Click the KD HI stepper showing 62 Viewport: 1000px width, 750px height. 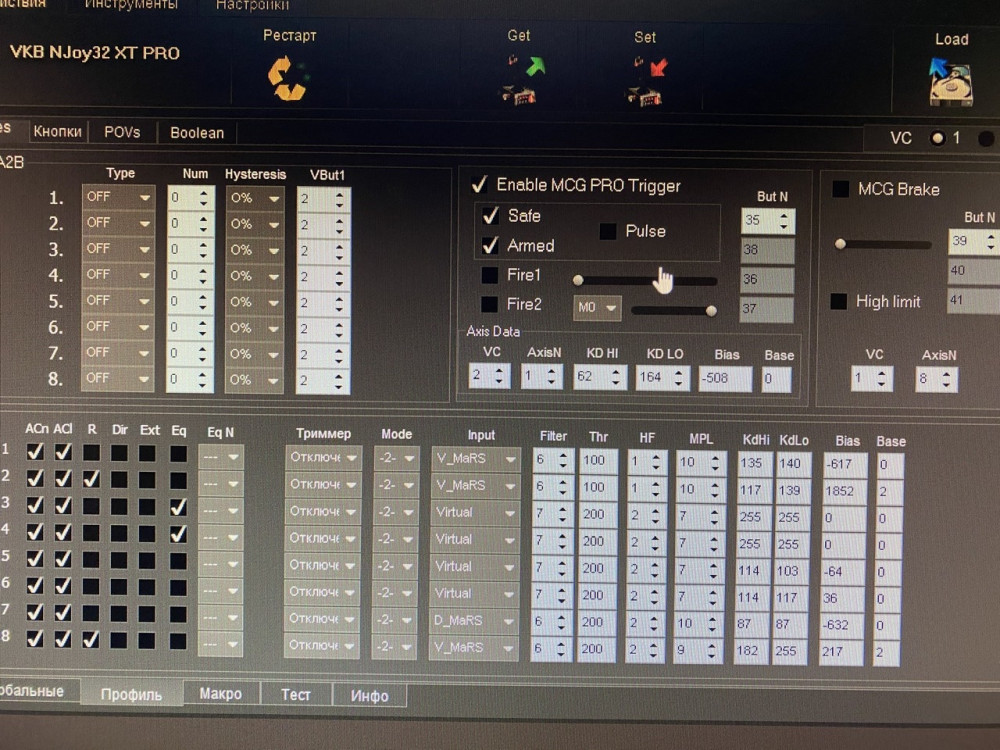[x=599, y=377]
